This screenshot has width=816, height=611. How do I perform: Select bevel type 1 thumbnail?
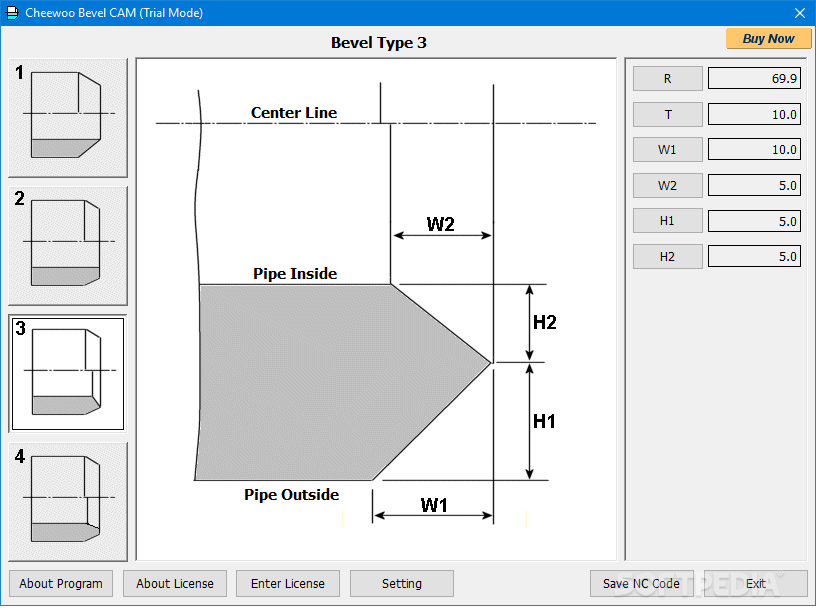(x=68, y=118)
